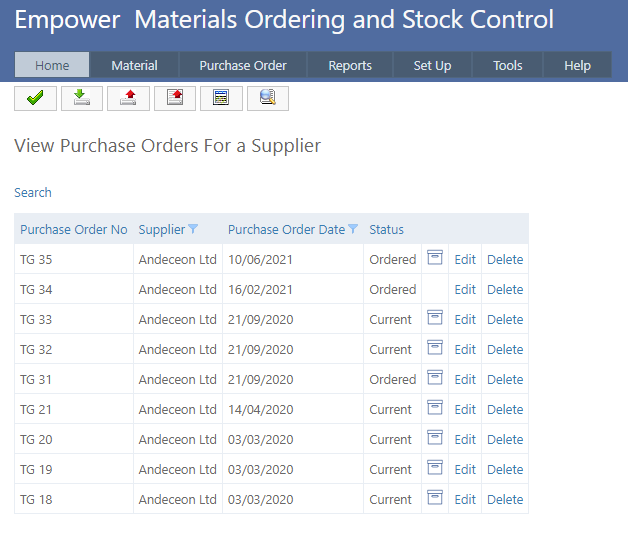This screenshot has height=551, width=628.
Task: Open the Supplier column filter
Action: coord(193,229)
